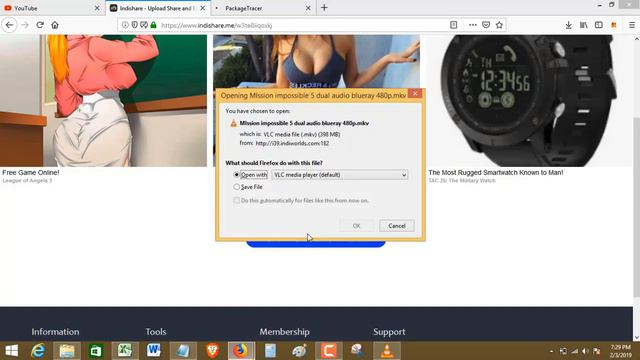640x360 pixels.
Task: Click the green padlock security icon
Action: [x=153, y=25]
